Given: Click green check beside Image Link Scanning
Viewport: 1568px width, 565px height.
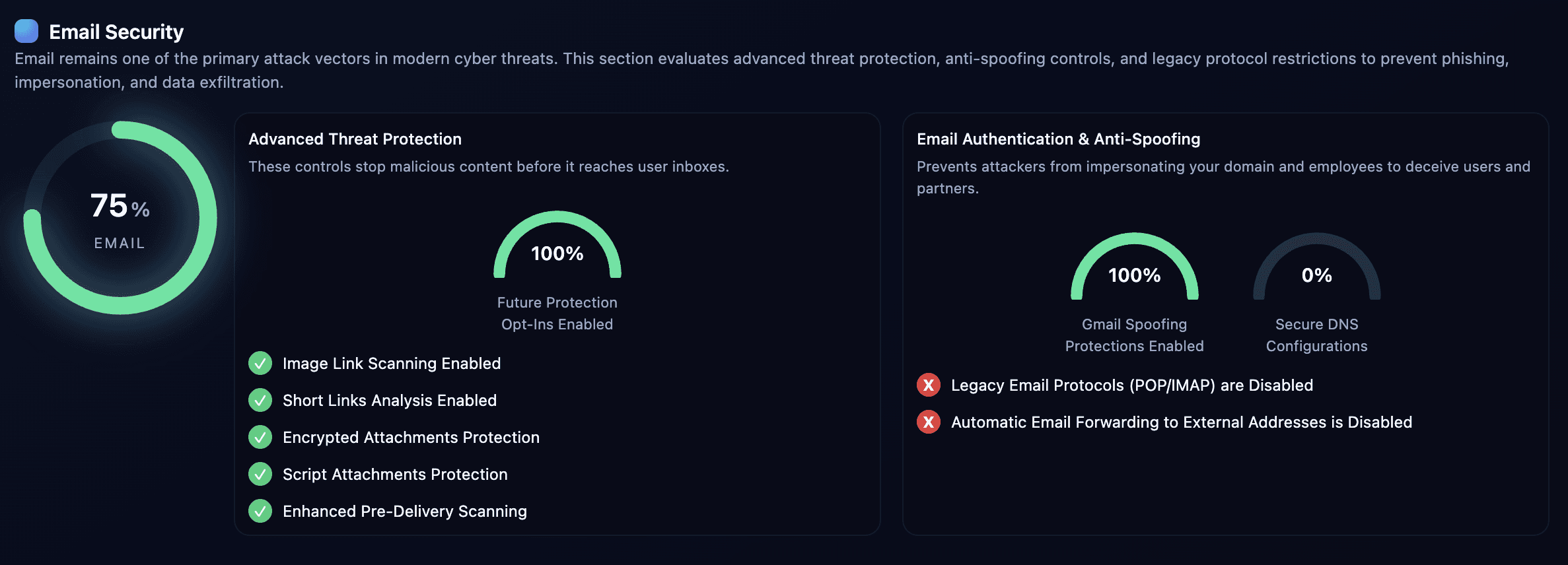Looking at the screenshot, I should [260, 363].
